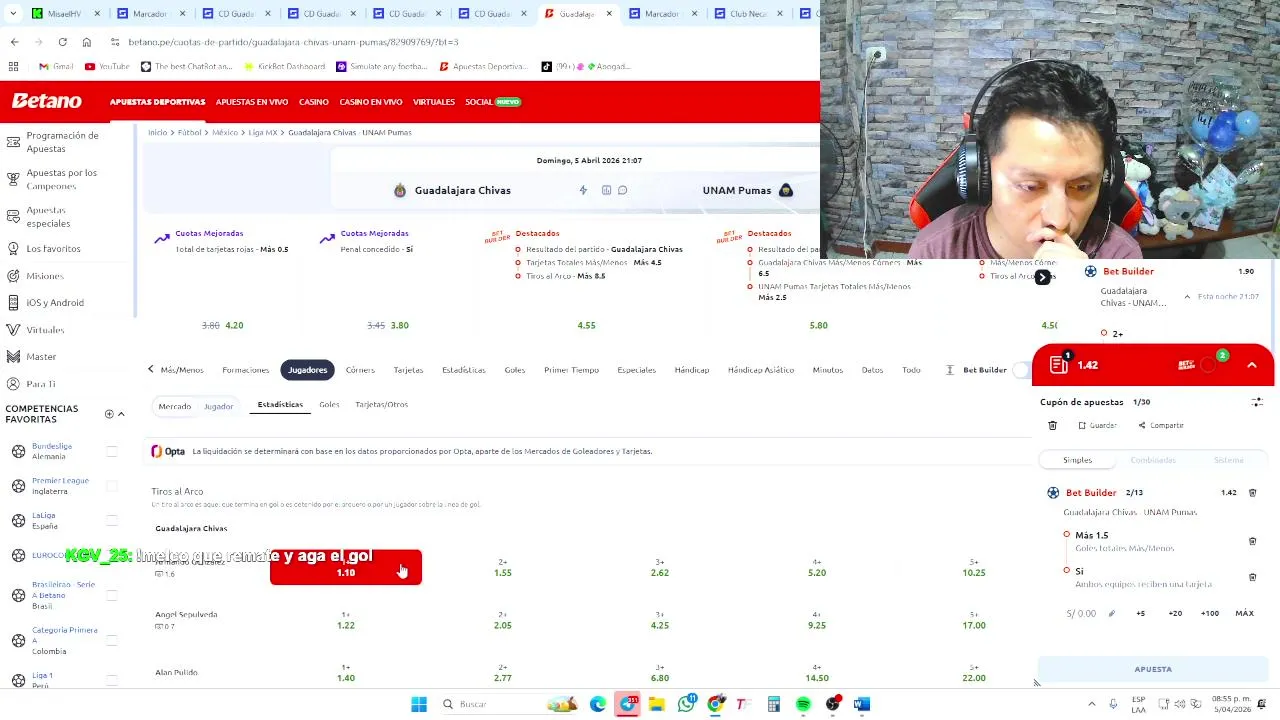Screen dimensions: 1280x720
Task: Click the stake amount input field
Action: click(1083, 613)
